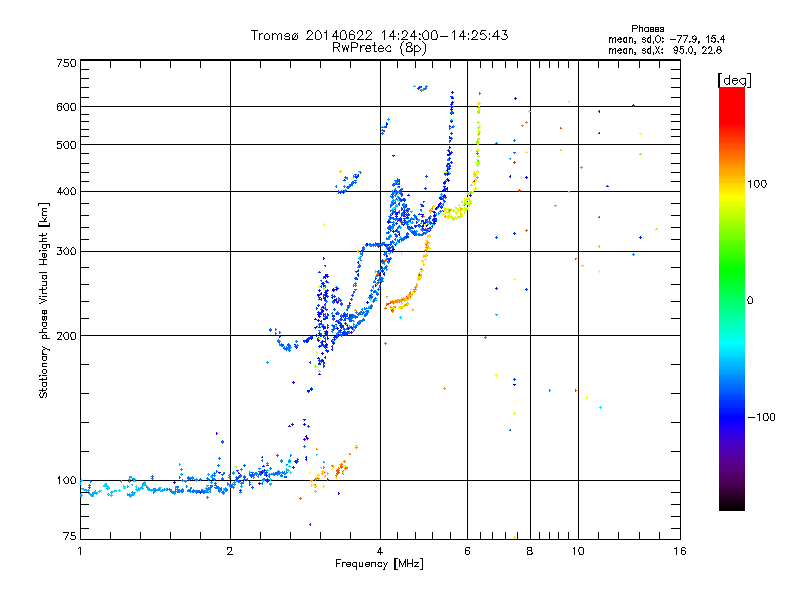Click the 'Phases' header text
This screenshot has height=600, width=800.
[647, 29]
